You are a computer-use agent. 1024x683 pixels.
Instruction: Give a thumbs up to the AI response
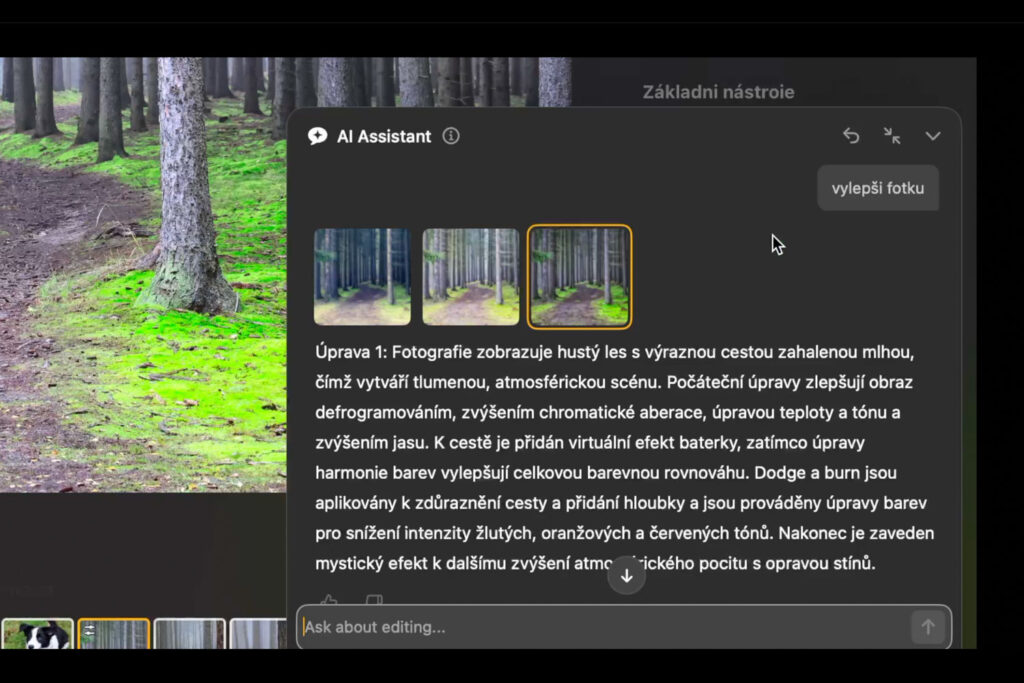tap(330, 598)
